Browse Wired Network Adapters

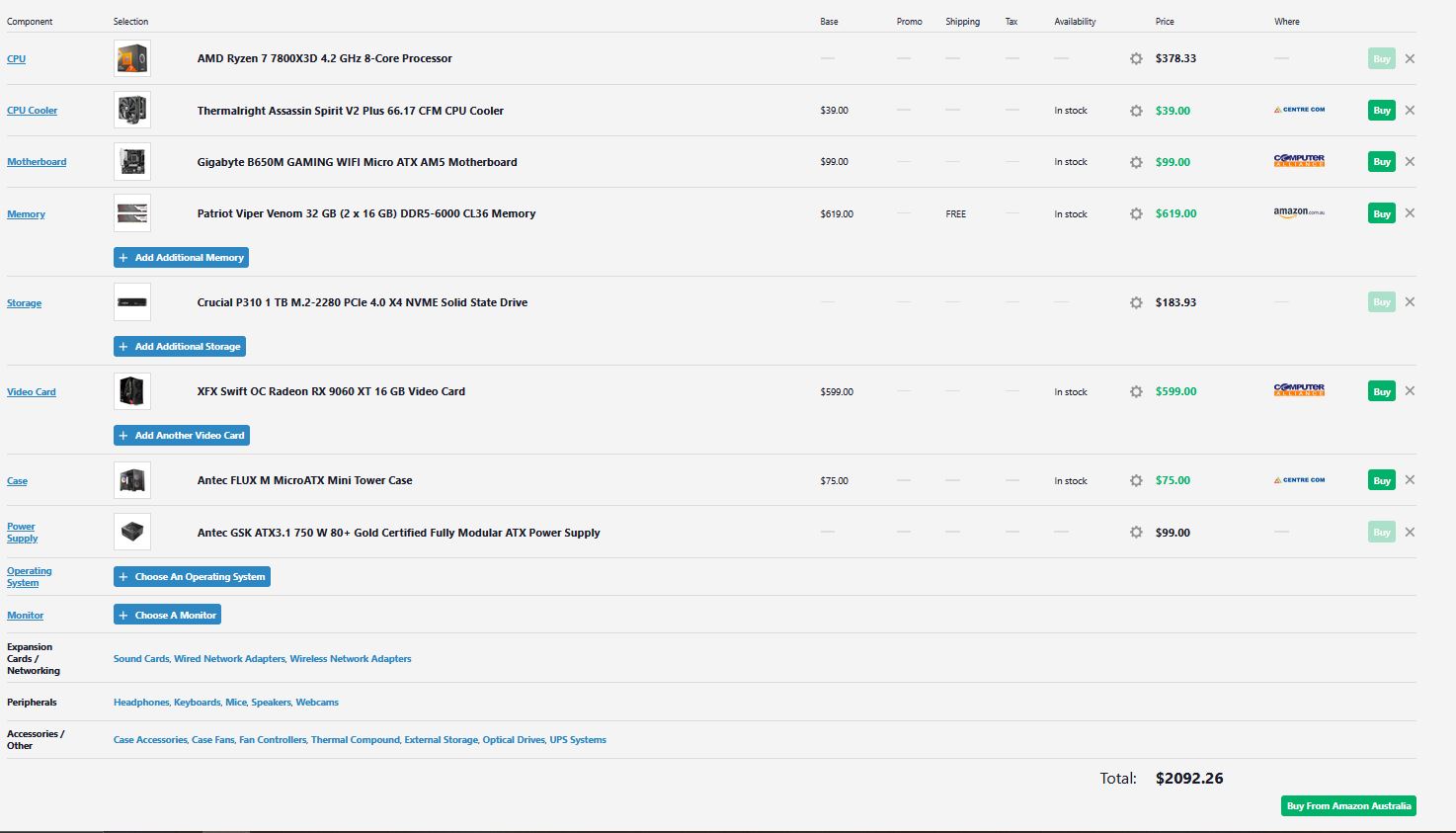(229, 659)
